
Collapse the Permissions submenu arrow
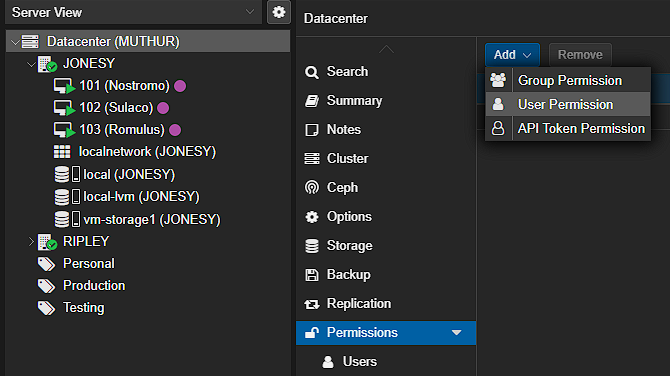456,333
